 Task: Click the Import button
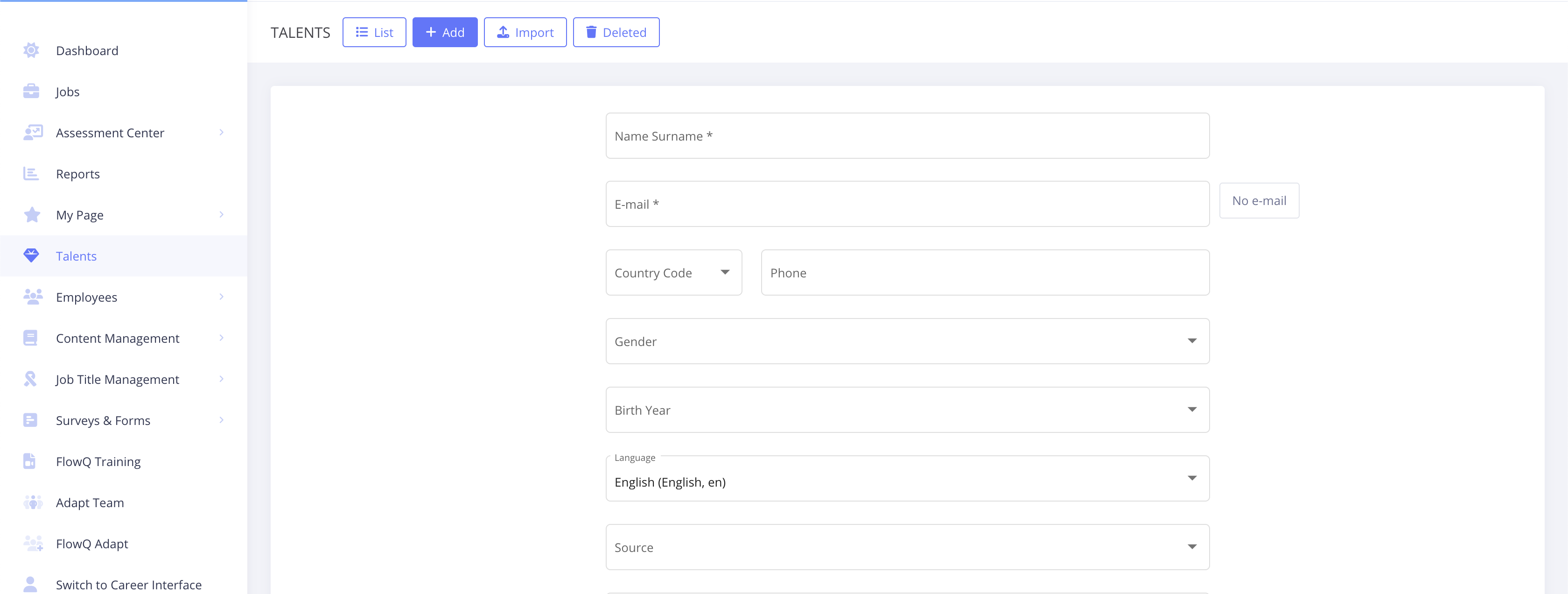pyautogui.click(x=525, y=32)
